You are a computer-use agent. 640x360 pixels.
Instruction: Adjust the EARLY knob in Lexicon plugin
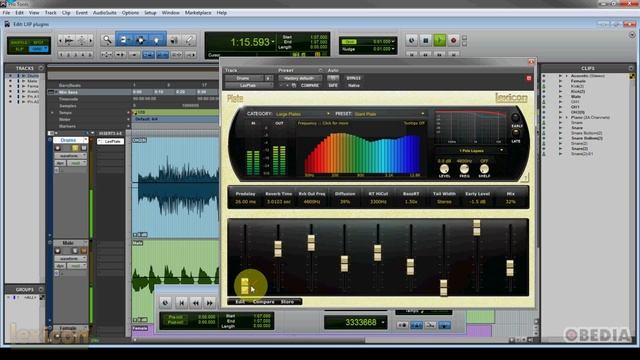coord(516,118)
